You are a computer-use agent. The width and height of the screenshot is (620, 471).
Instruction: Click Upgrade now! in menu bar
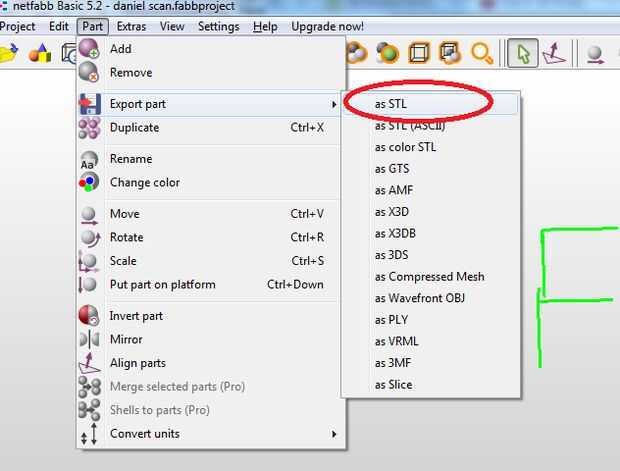point(327,26)
